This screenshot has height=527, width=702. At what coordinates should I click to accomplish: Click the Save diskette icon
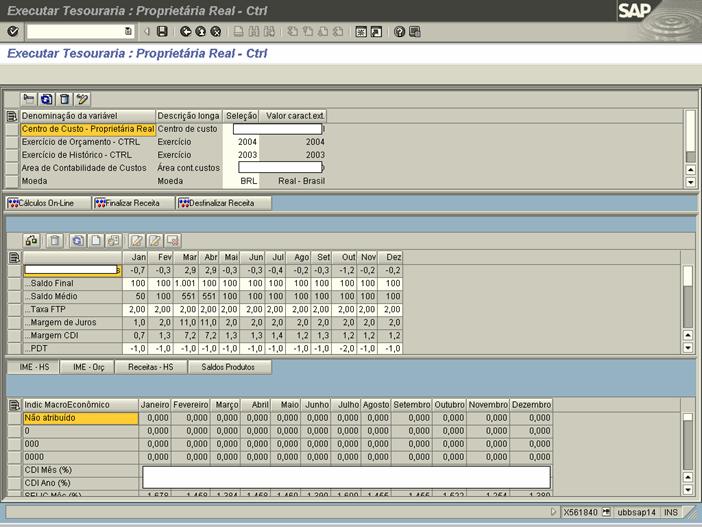tap(162, 31)
